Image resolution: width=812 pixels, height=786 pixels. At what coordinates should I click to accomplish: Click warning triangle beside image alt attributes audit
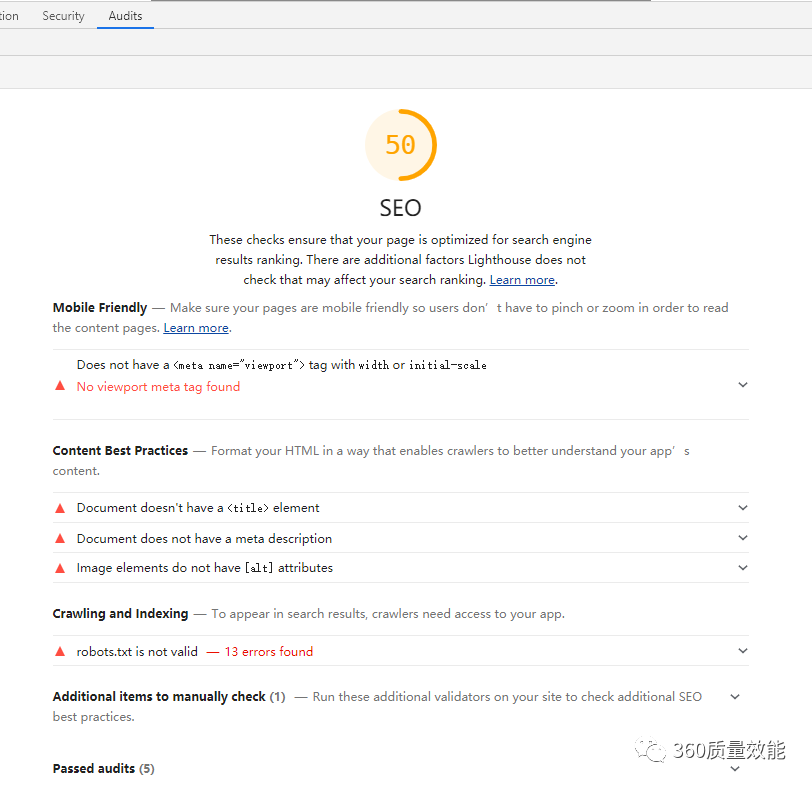coord(60,568)
